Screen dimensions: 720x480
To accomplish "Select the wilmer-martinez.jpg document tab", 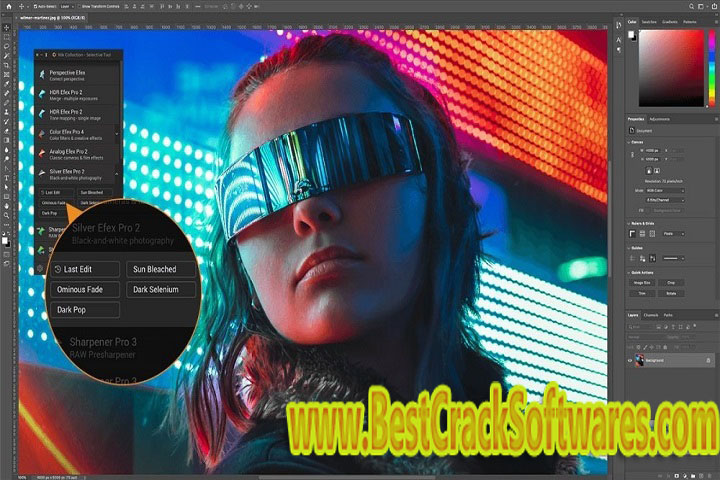I will pos(52,18).
